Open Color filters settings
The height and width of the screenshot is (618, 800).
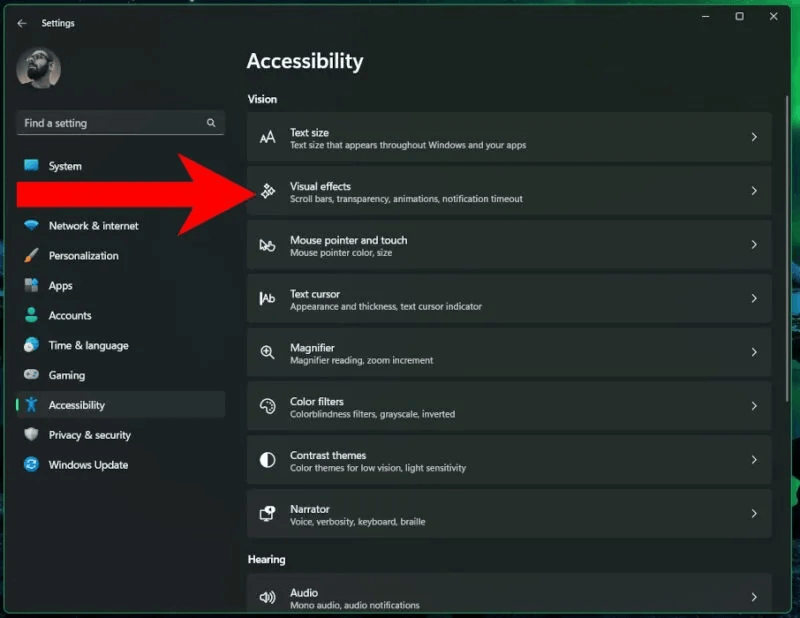(x=509, y=407)
